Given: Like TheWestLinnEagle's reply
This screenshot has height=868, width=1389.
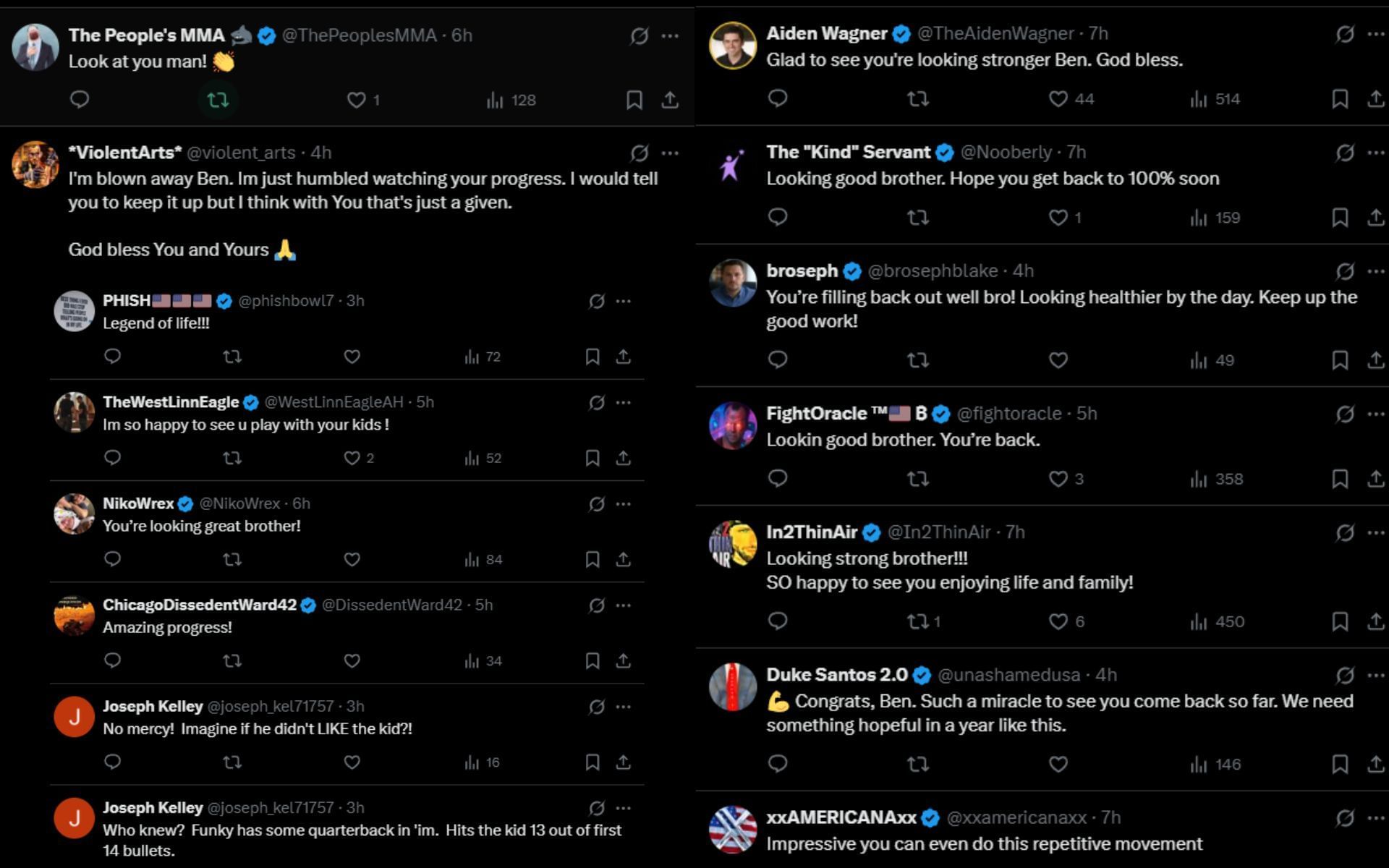Looking at the screenshot, I should [x=352, y=458].
